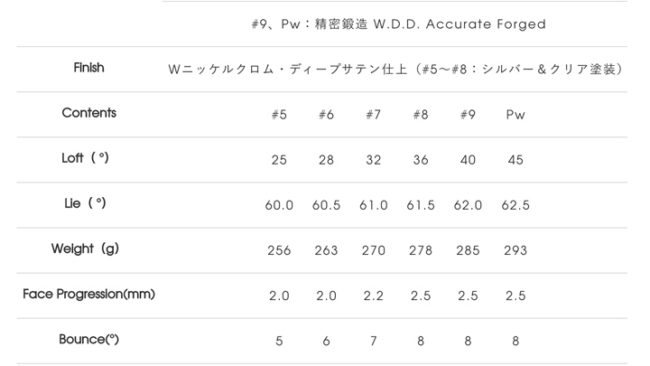The width and height of the screenshot is (650, 366).
Task: Select the #7 column header
Action: click(x=373, y=114)
